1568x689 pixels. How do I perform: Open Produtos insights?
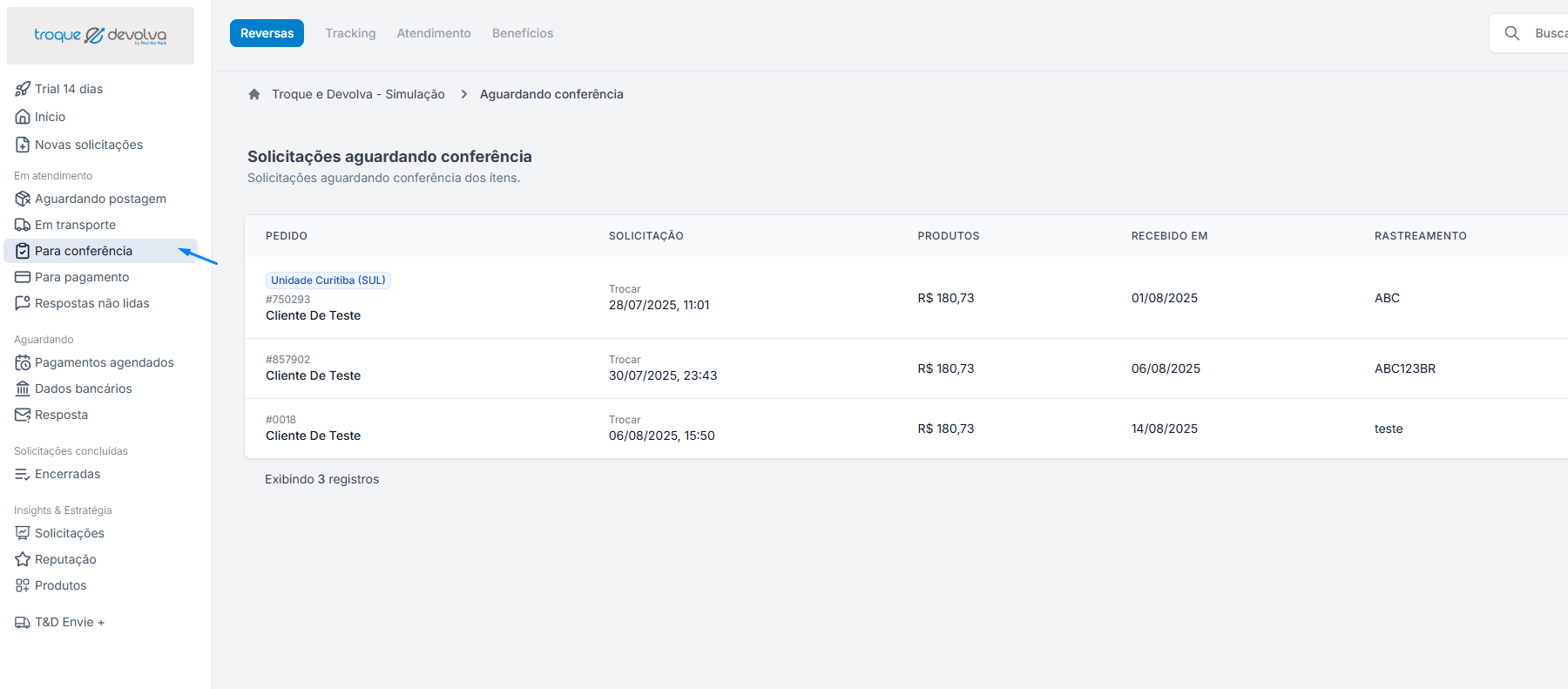[x=61, y=585]
